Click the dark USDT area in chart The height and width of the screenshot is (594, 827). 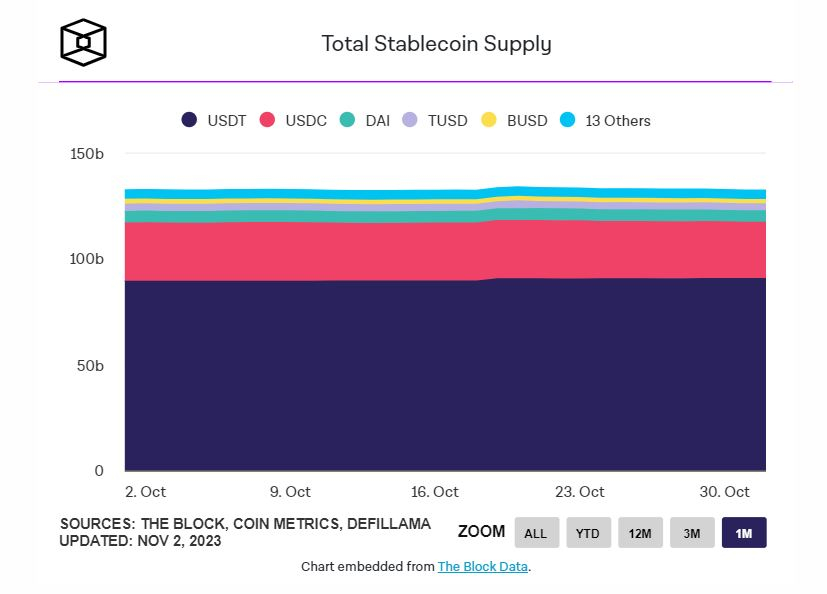[x=445, y=380]
